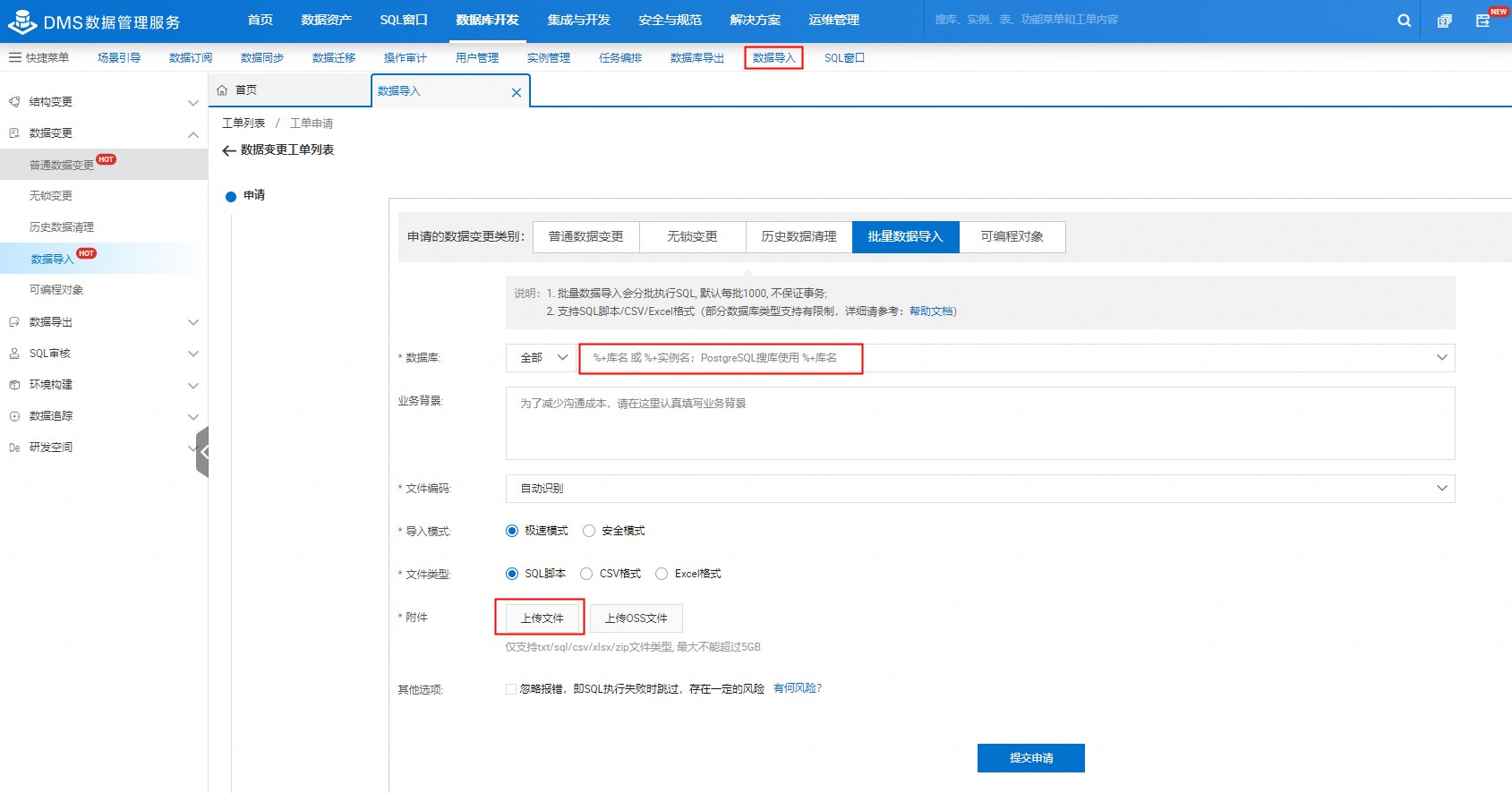This screenshot has height=793, width=1512.
Task: Open database search dropdown arrow
Action: point(1441,358)
